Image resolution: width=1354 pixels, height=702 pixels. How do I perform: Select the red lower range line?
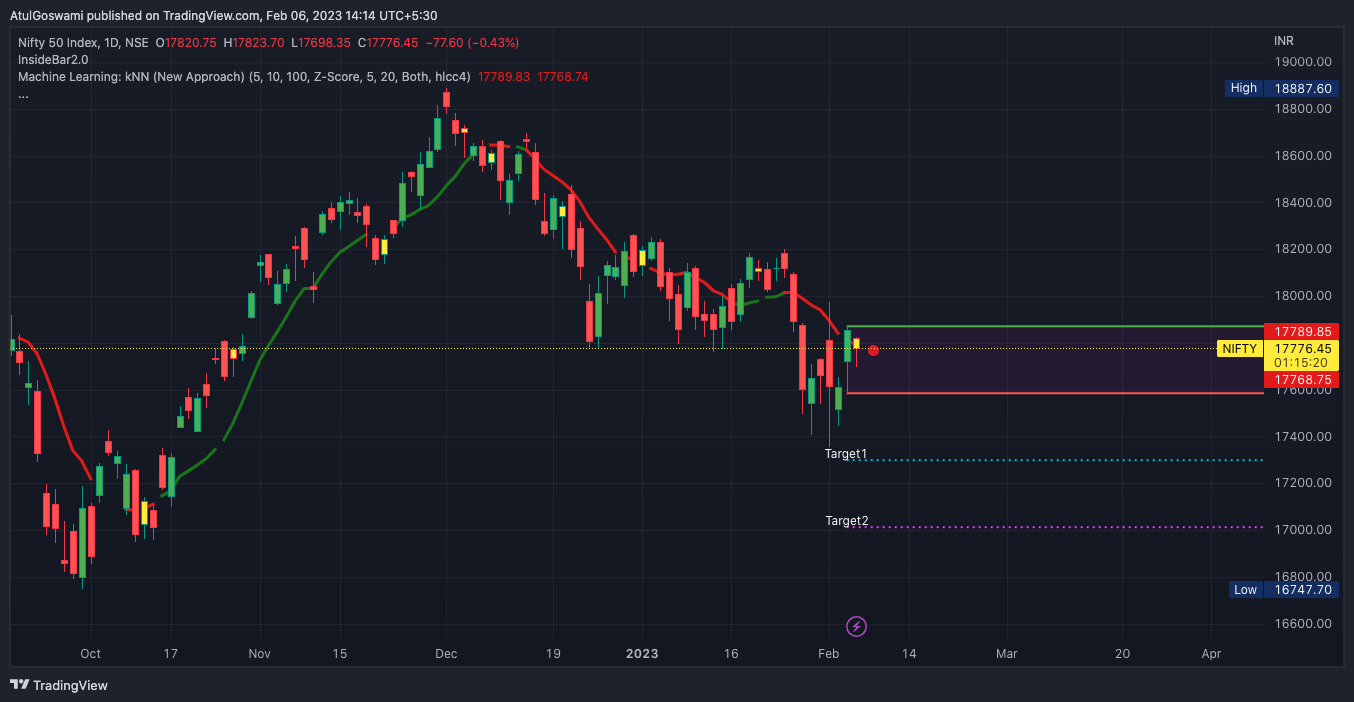pyautogui.click(x=1055, y=393)
